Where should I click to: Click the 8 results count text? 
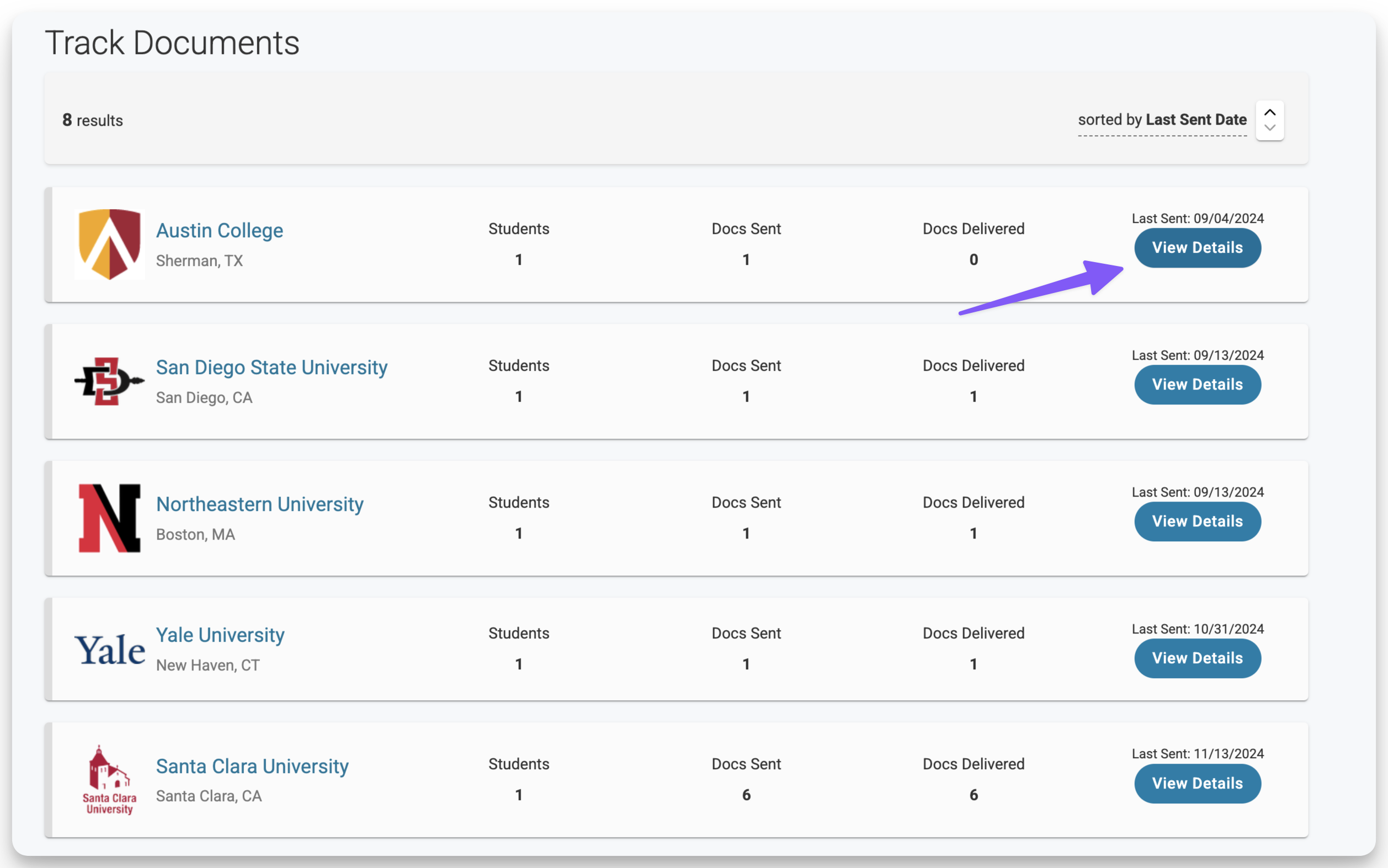point(92,120)
